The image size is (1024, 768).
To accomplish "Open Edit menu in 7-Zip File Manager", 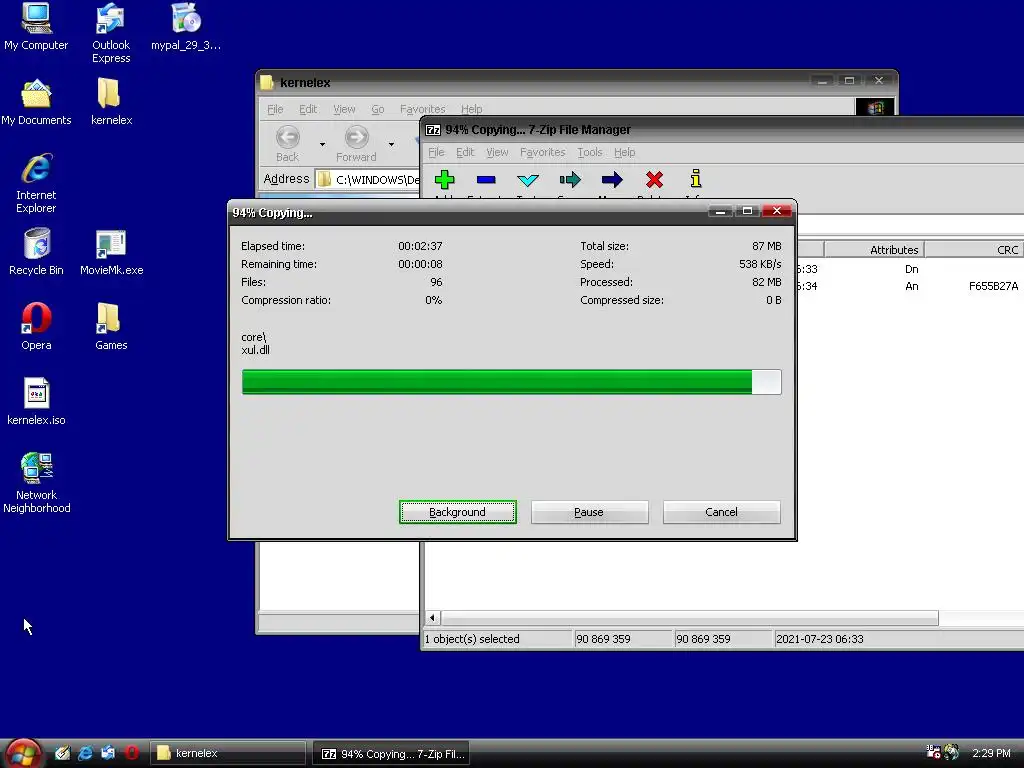I will [x=465, y=152].
